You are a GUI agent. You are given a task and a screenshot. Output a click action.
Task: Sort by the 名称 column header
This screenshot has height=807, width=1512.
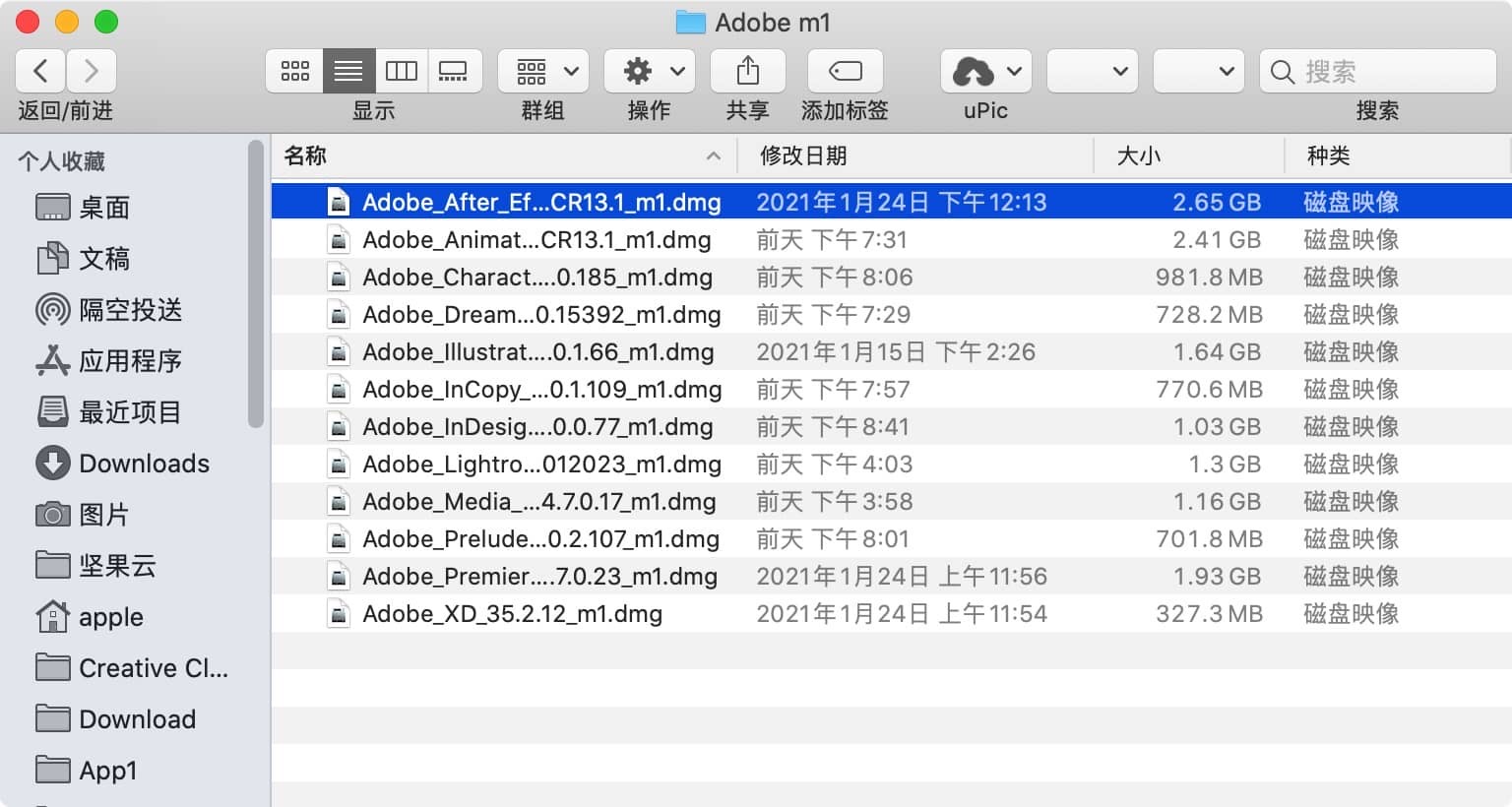(305, 155)
